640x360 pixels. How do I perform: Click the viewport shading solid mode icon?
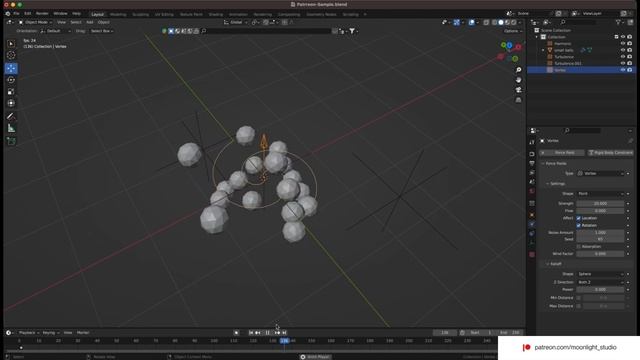(x=501, y=22)
